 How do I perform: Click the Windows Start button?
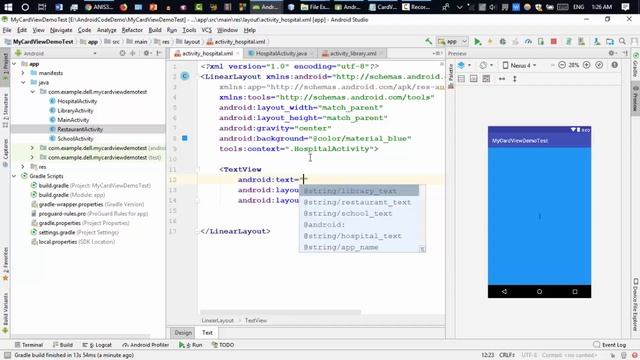[x=8, y=7]
